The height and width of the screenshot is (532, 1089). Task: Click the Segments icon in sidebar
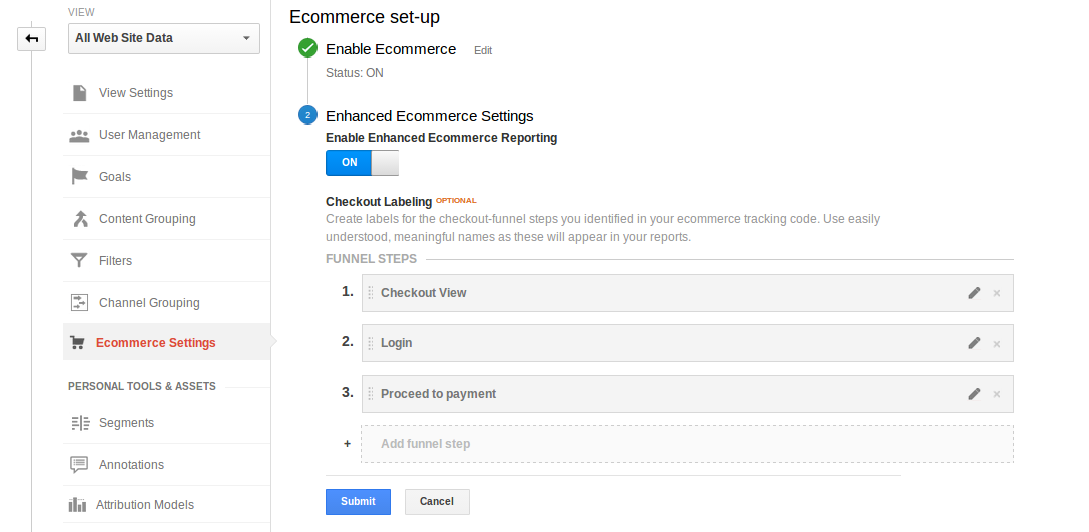point(80,423)
